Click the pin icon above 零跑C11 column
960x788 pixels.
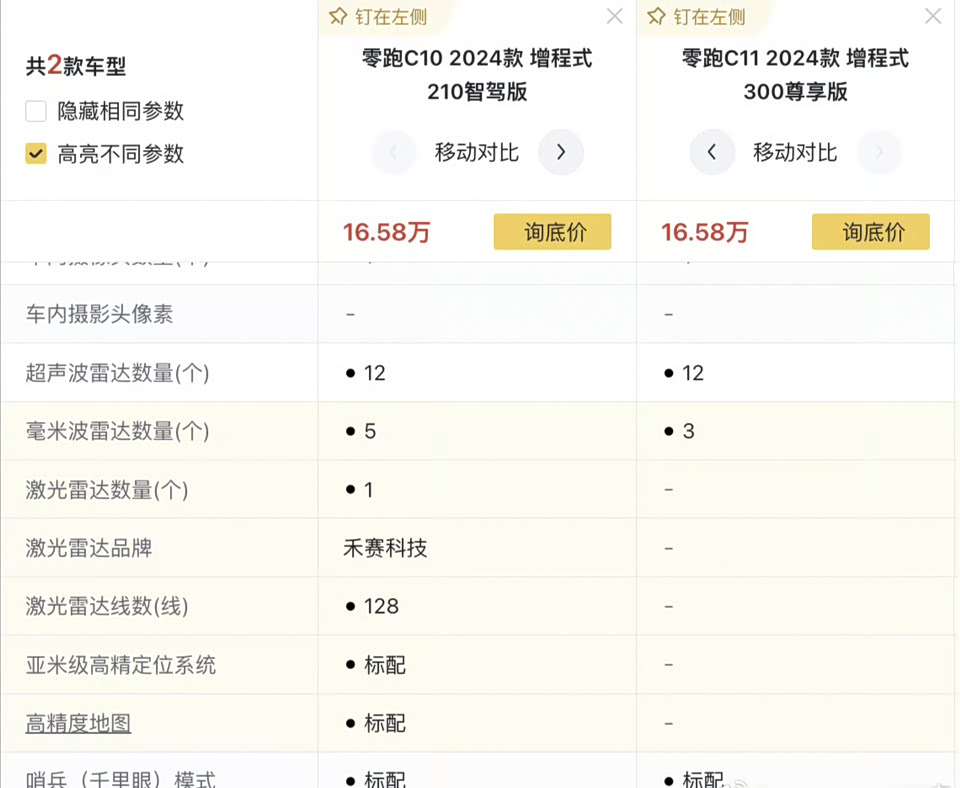[x=656, y=17]
